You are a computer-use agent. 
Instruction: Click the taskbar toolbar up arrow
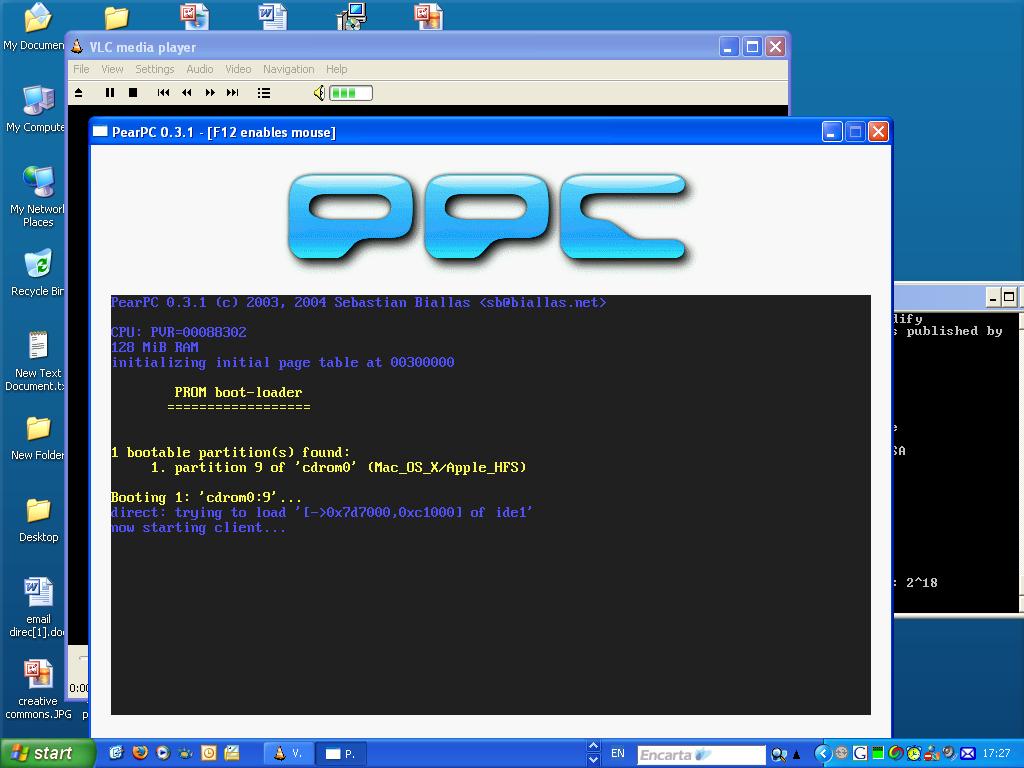594,746
